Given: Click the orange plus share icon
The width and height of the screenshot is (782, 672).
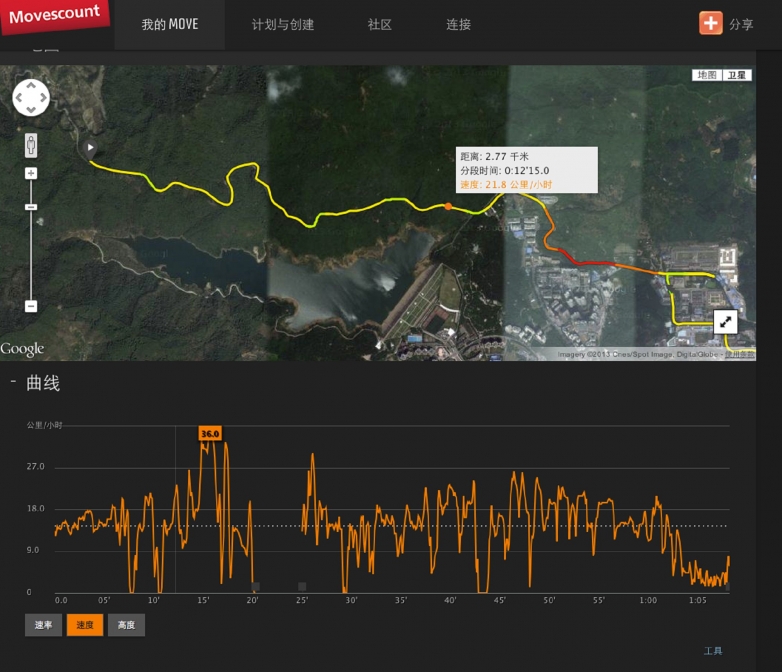Looking at the screenshot, I should 711,23.
